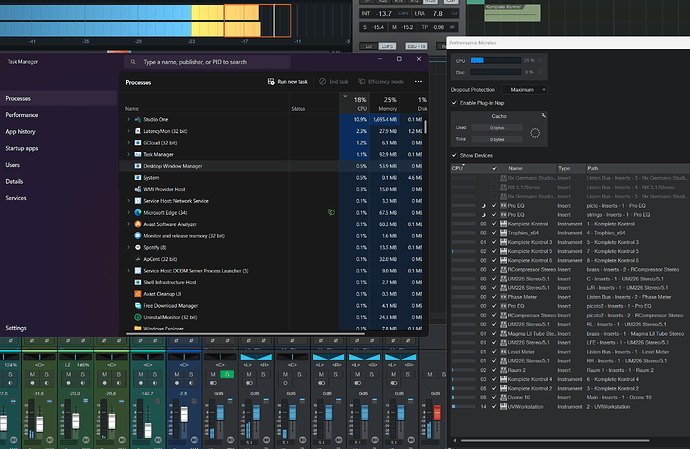
Task: Disable the Enable Plug-in Nap checkbox
Action: pos(456,103)
